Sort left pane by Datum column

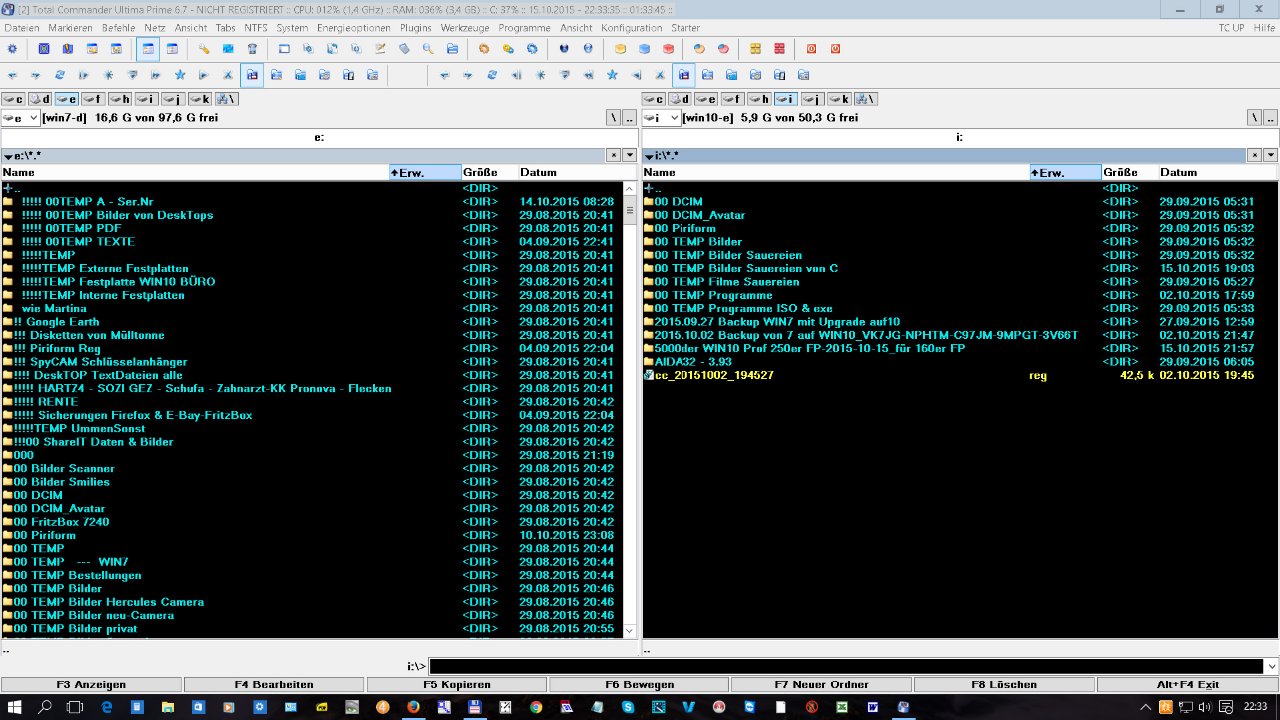point(568,173)
